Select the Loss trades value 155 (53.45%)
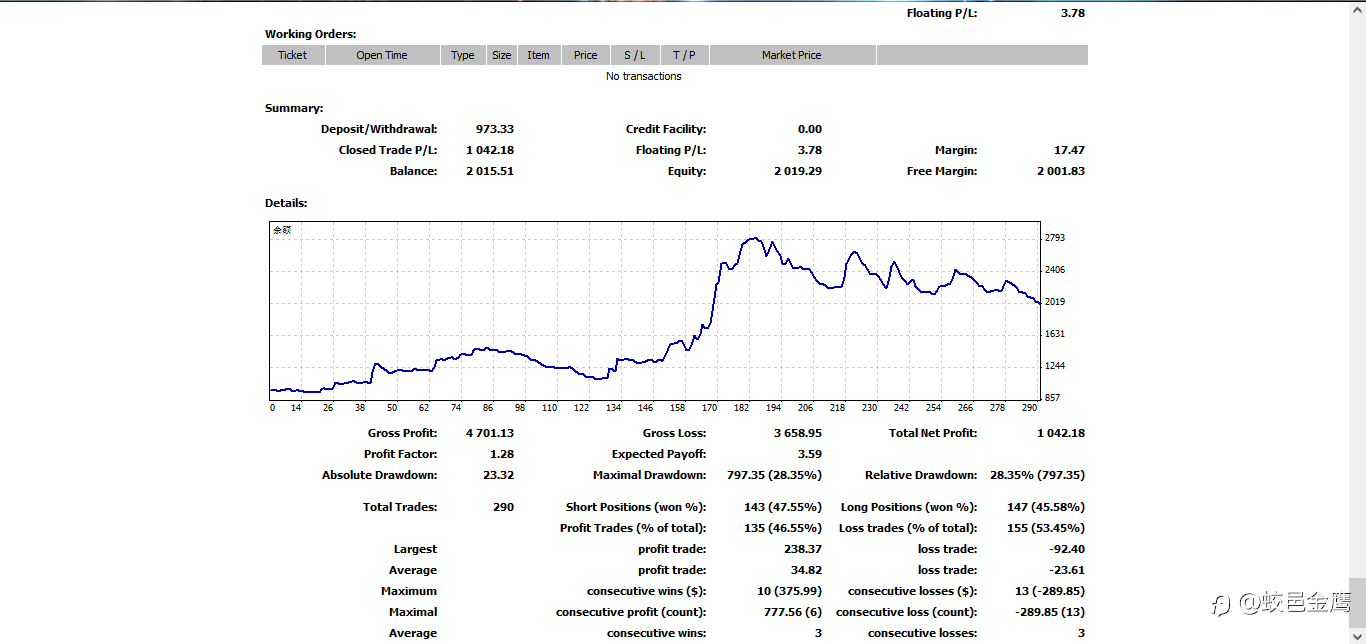Viewport: 1366px width, 644px height. [1046, 528]
